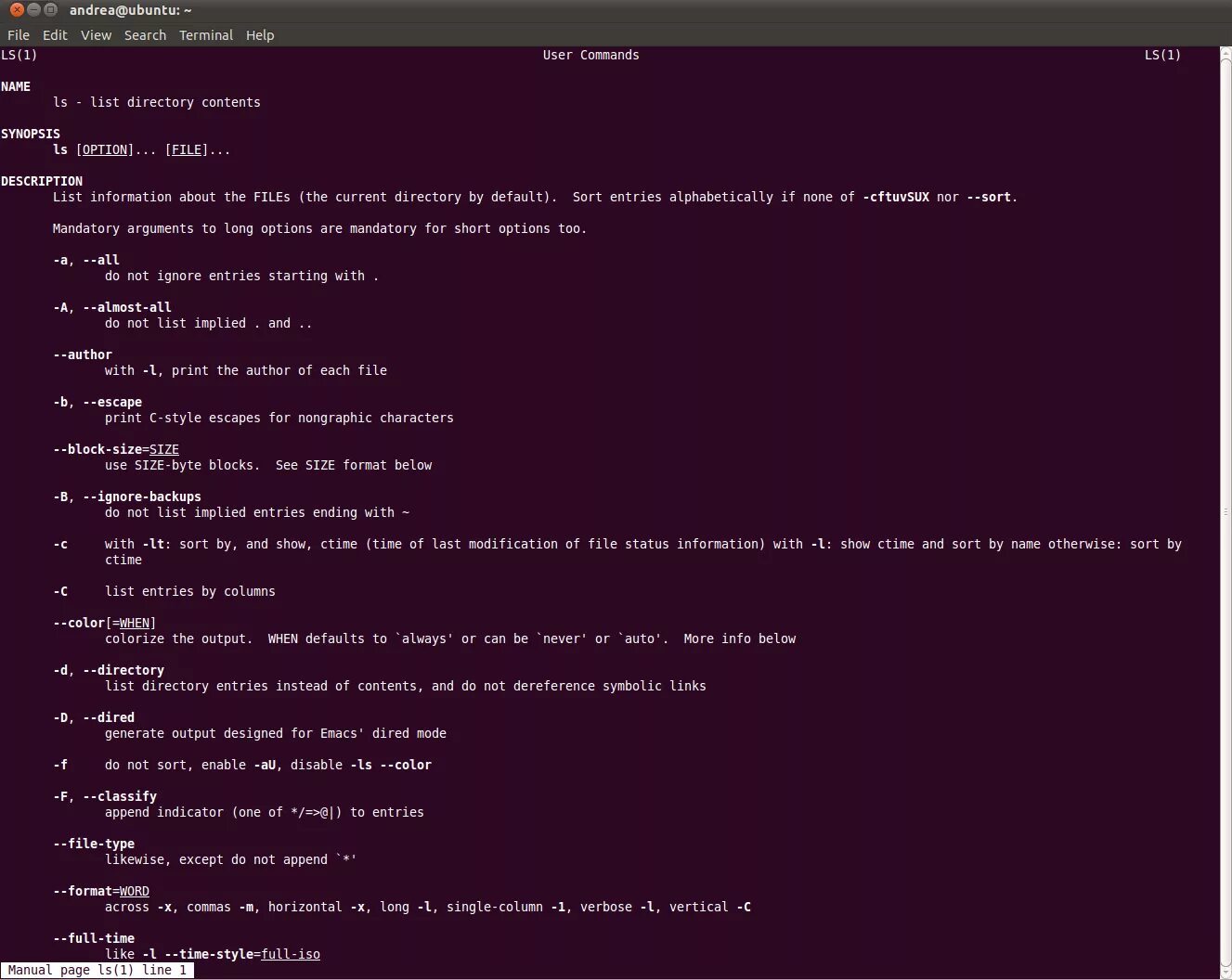Open the Edit menu
The image size is (1232, 980).
(55, 35)
